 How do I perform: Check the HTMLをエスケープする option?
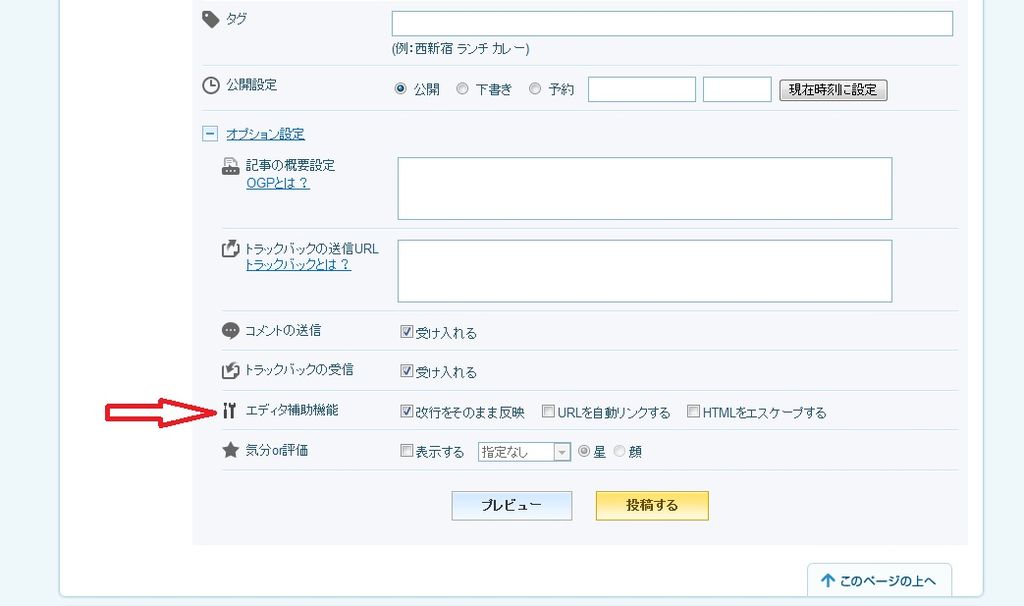coord(693,411)
